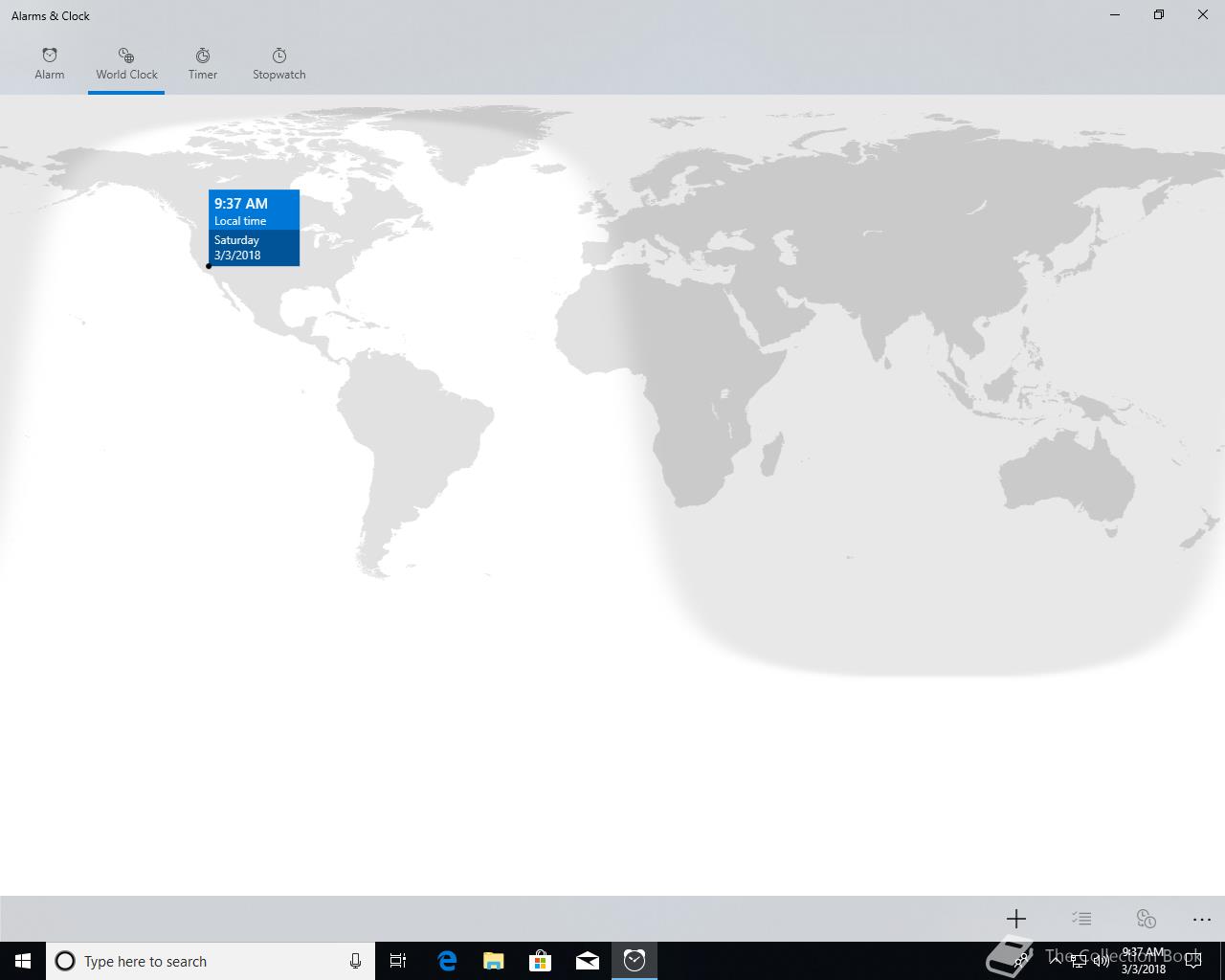
Task: Click the 9:37 AM local time card
Action: click(255, 228)
